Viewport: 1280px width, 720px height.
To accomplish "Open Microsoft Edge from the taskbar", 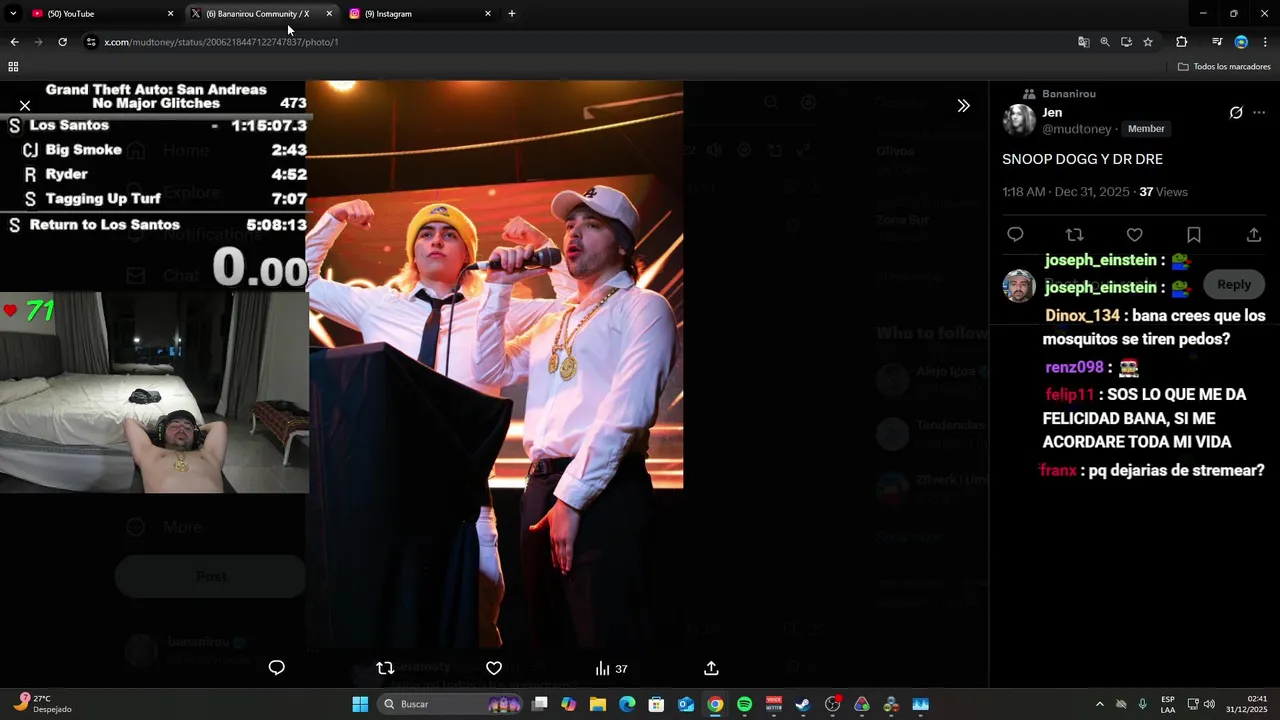I will tap(627, 704).
